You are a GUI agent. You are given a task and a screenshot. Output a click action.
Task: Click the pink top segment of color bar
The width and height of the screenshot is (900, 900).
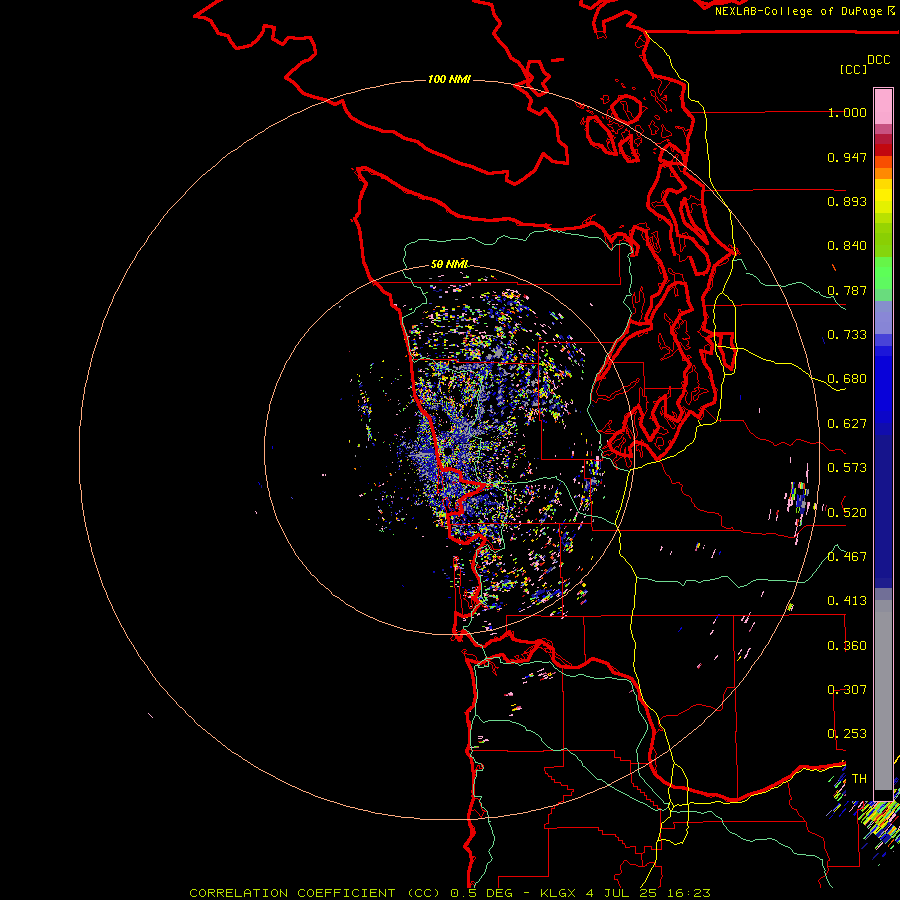883,106
